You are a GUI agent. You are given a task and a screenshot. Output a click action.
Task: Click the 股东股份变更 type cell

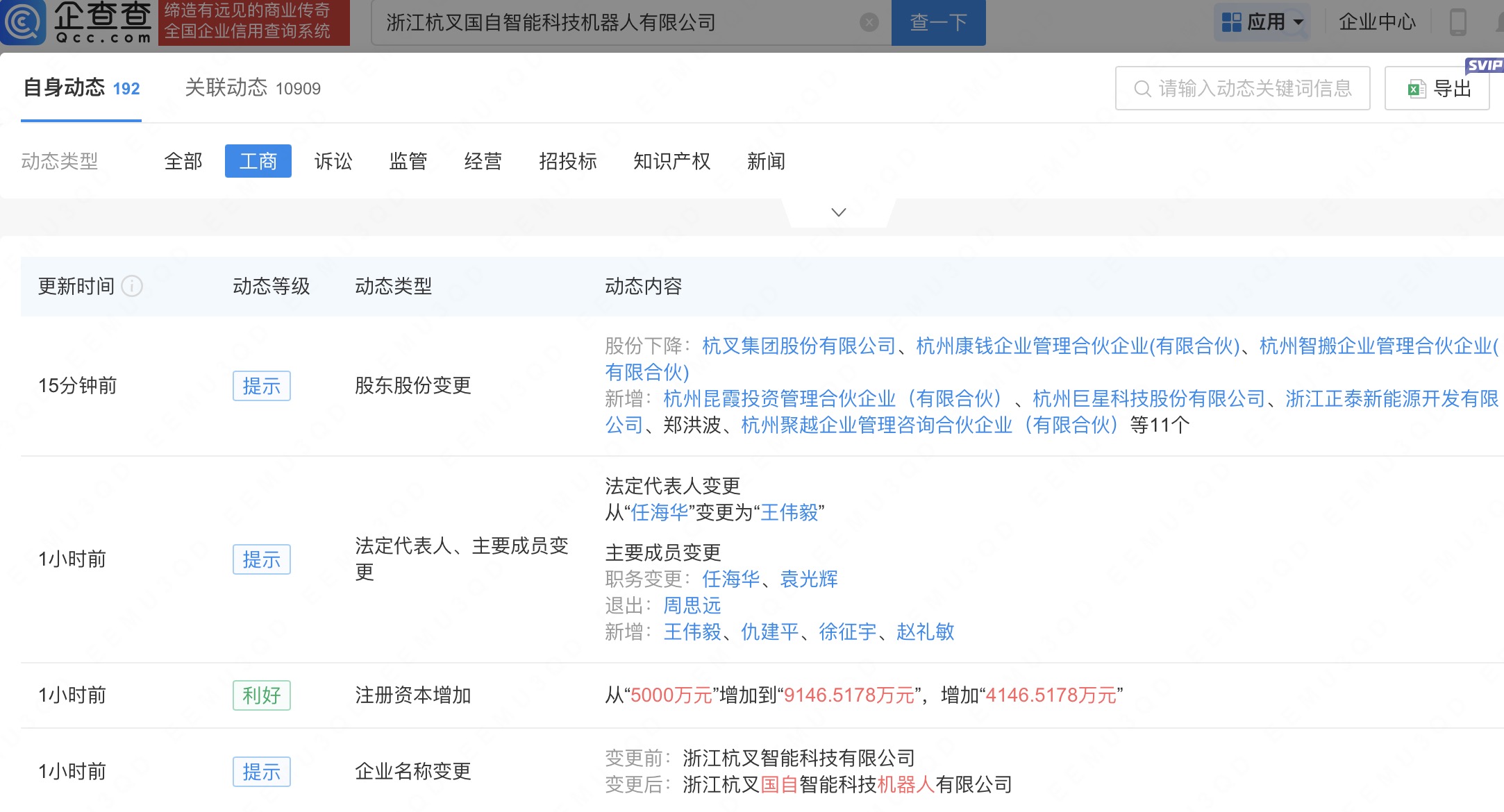[x=413, y=385]
